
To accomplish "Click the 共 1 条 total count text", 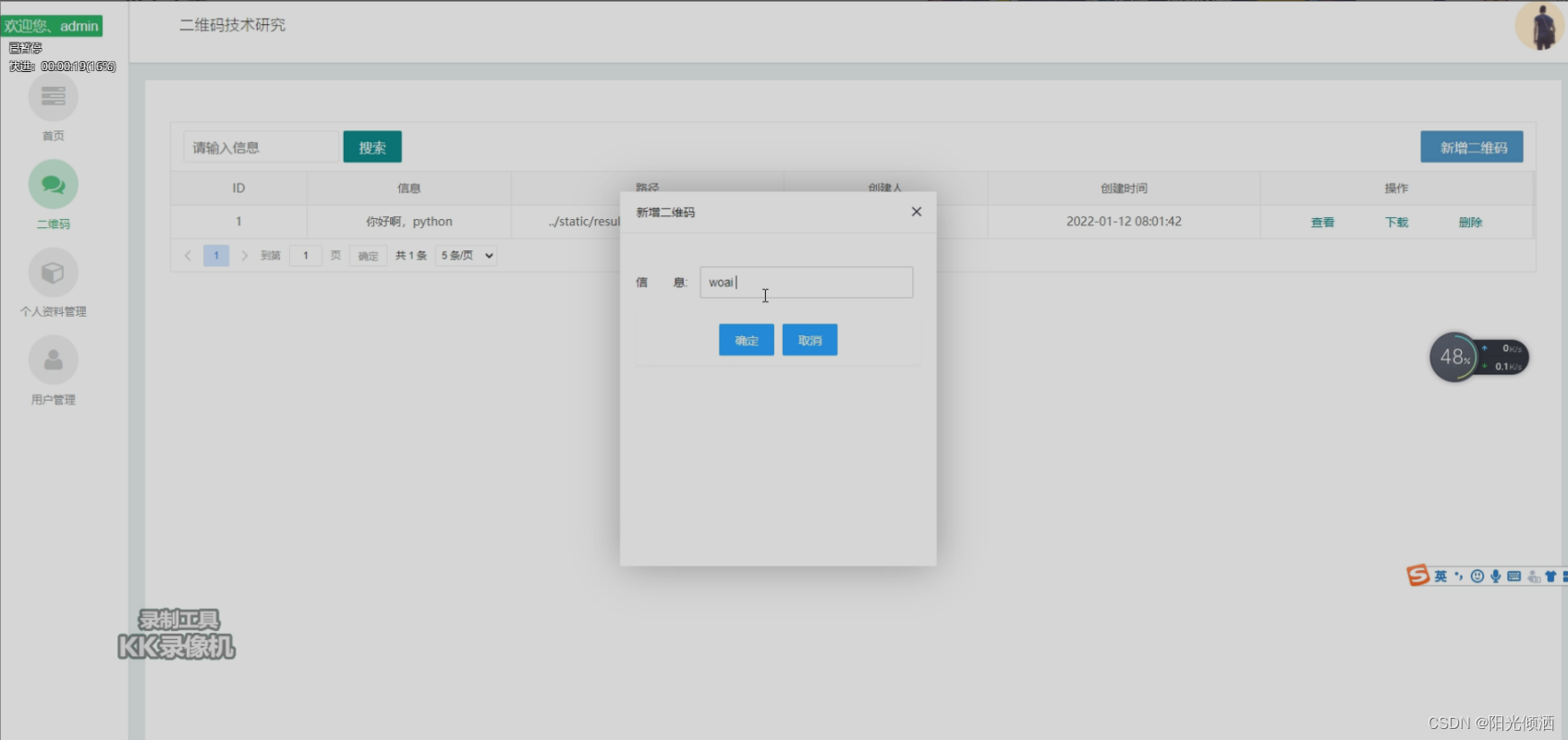I will coord(411,256).
